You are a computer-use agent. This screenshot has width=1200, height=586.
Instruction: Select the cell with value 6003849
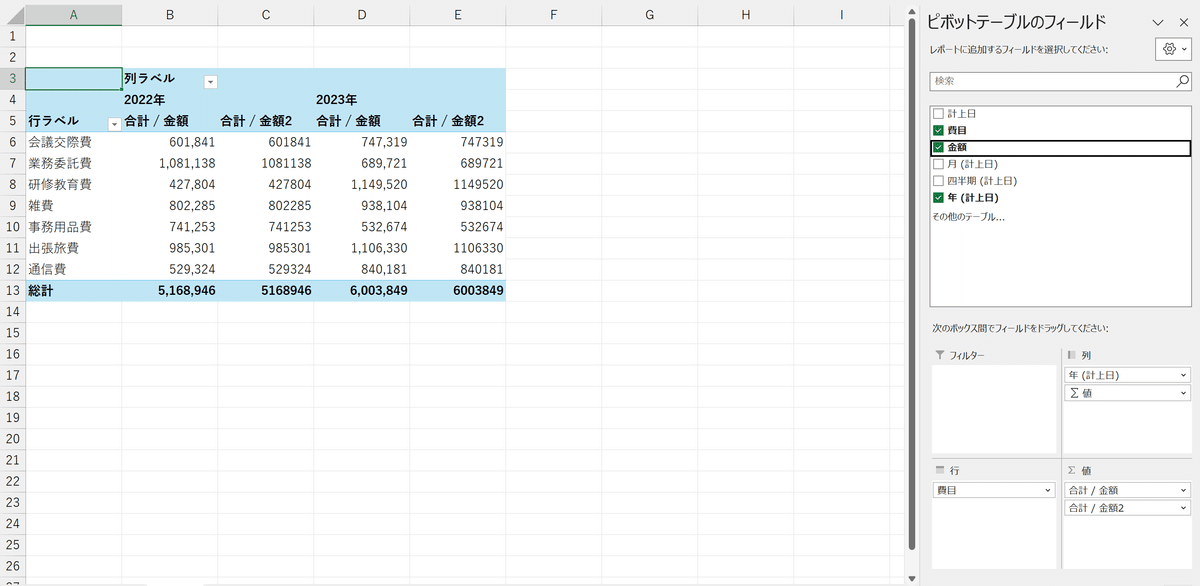457,291
